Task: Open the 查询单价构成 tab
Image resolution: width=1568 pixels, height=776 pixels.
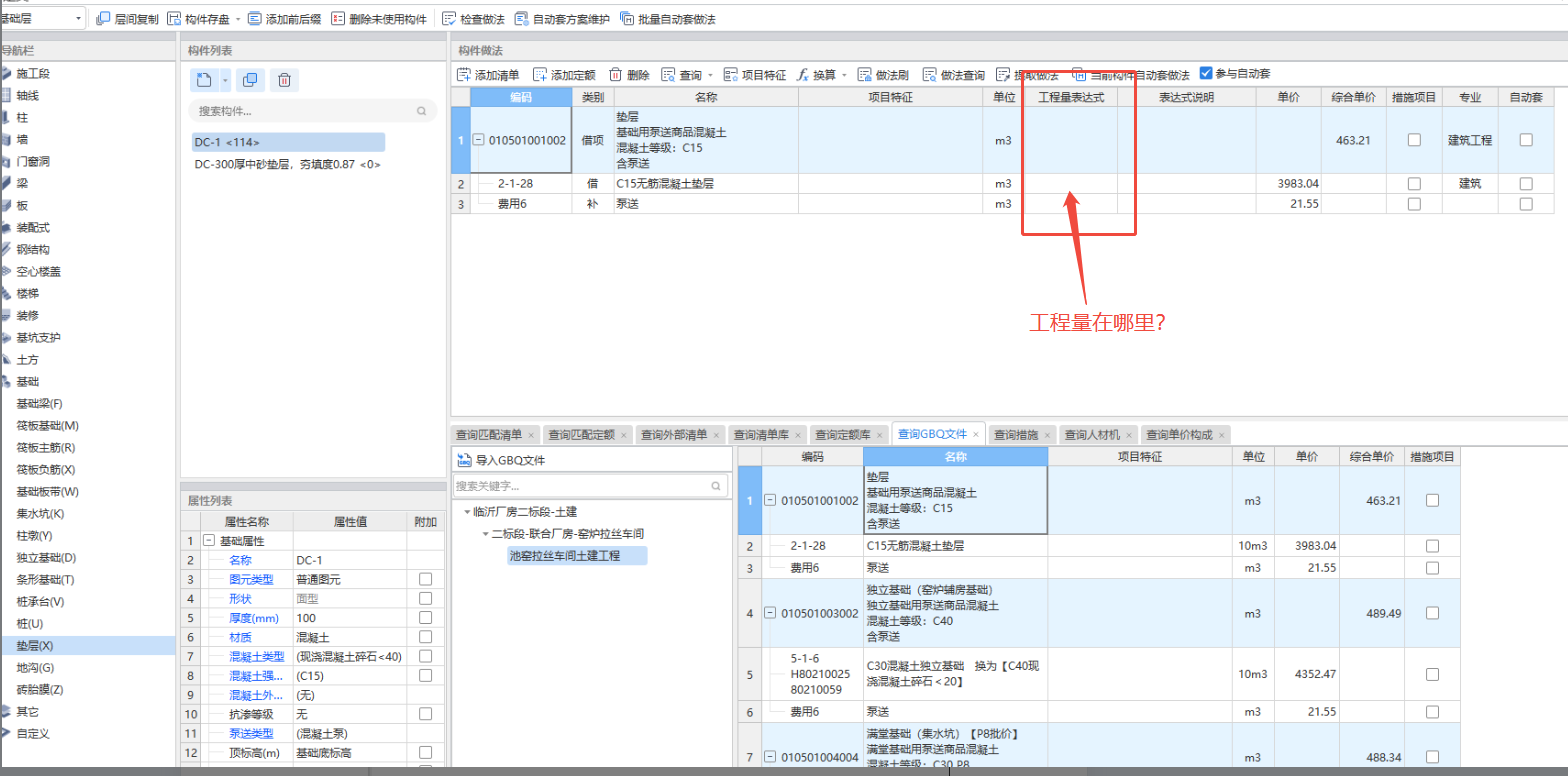Action: pos(1179,435)
